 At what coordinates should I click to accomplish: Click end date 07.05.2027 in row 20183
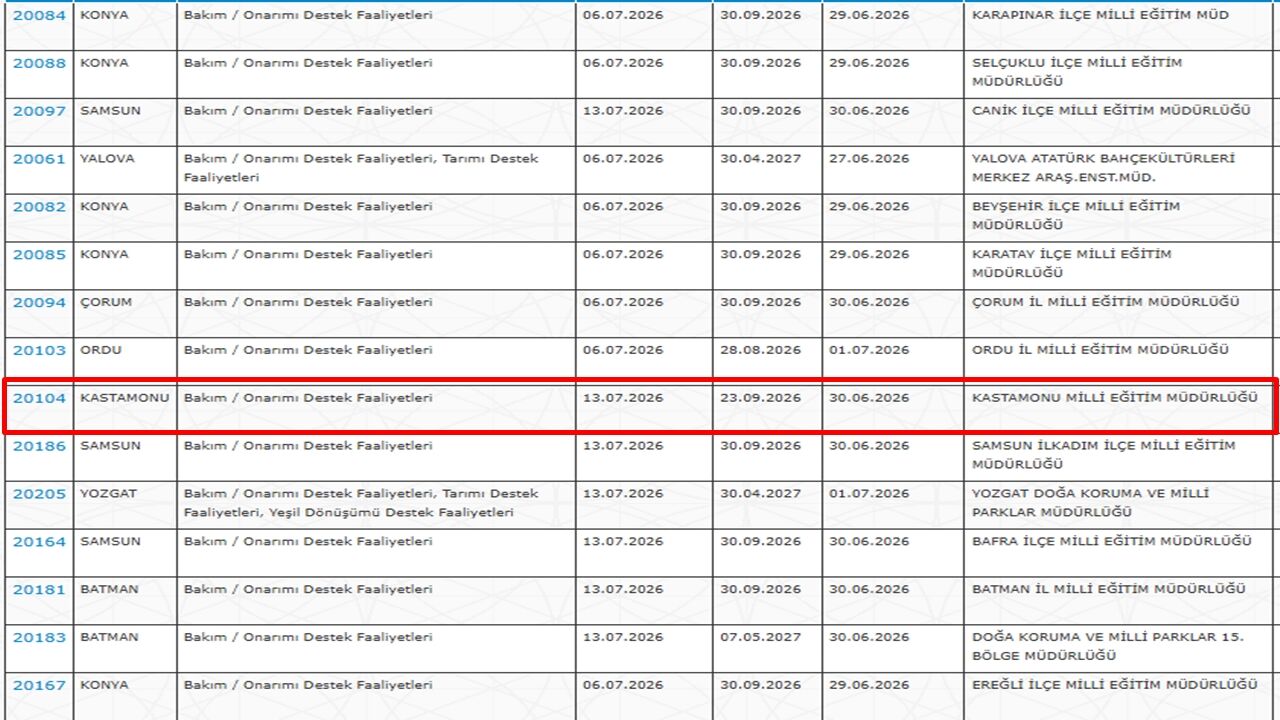760,637
